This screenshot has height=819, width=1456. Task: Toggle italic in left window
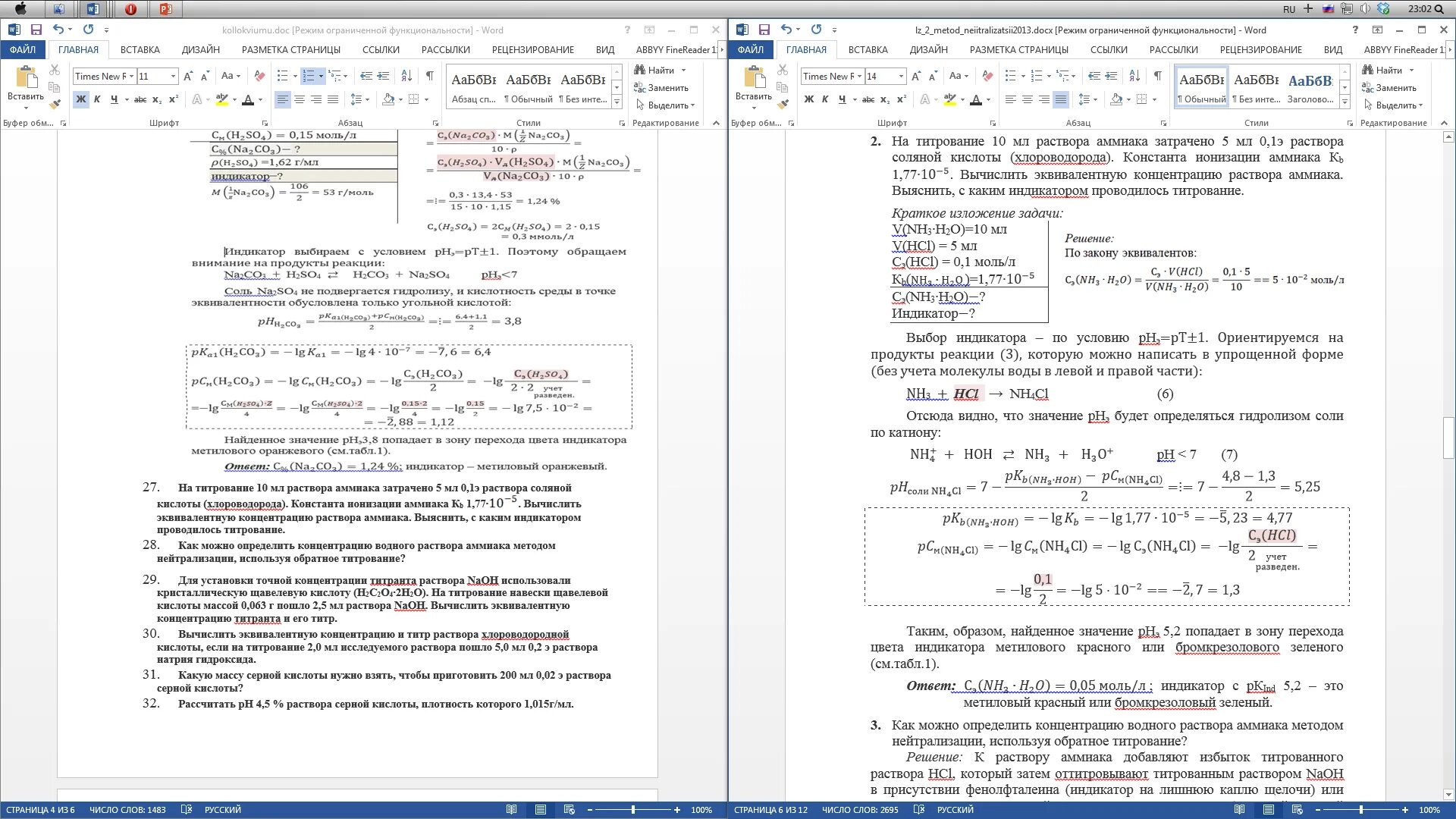tap(97, 99)
